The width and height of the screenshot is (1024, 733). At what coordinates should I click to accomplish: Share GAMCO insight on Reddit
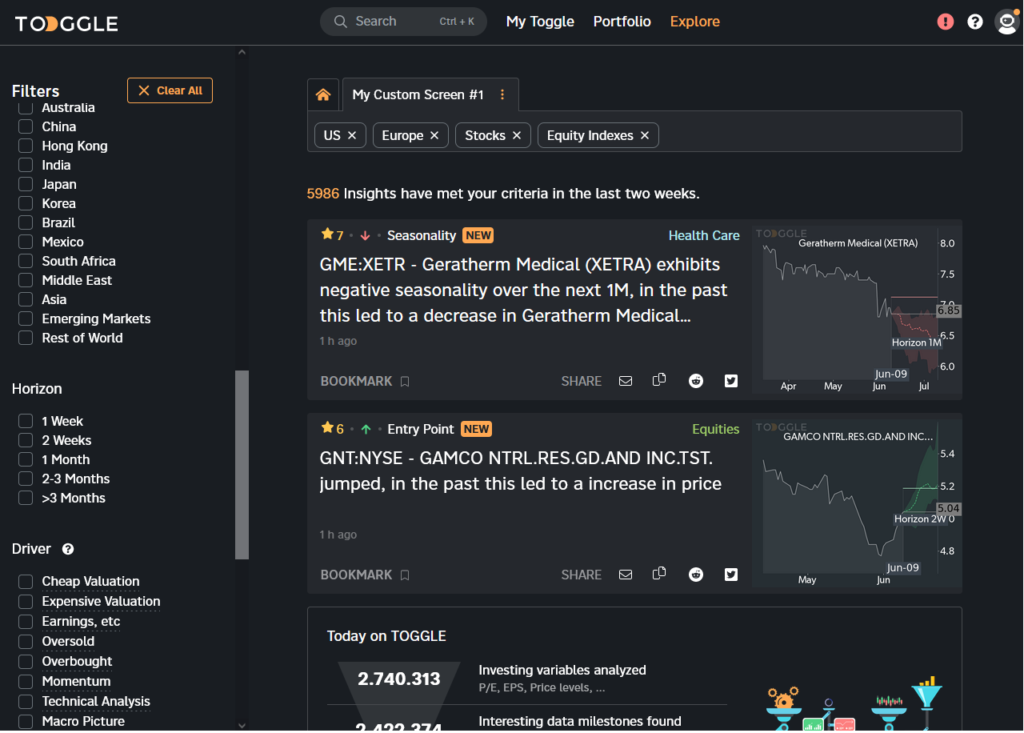tap(696, 575)
